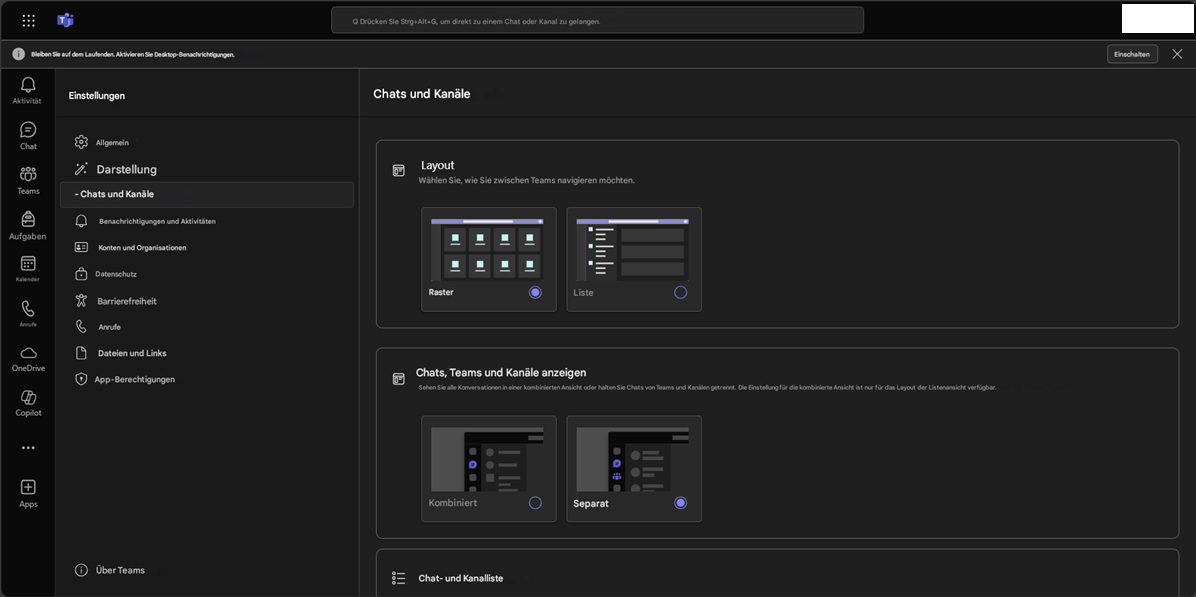Select the Raster layout radio button
Screen dimensions: 1196x597
click(535, 292)
